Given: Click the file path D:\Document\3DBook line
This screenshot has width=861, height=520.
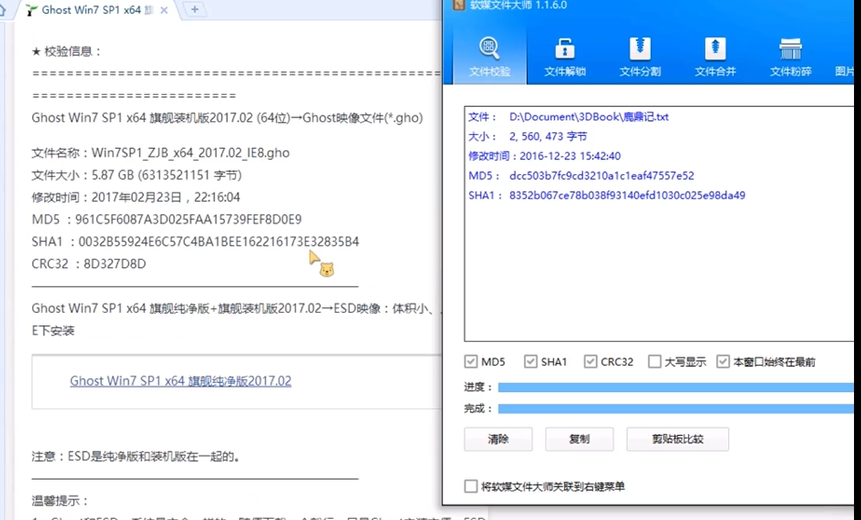Looking at the screenshot, I should 569,117.
